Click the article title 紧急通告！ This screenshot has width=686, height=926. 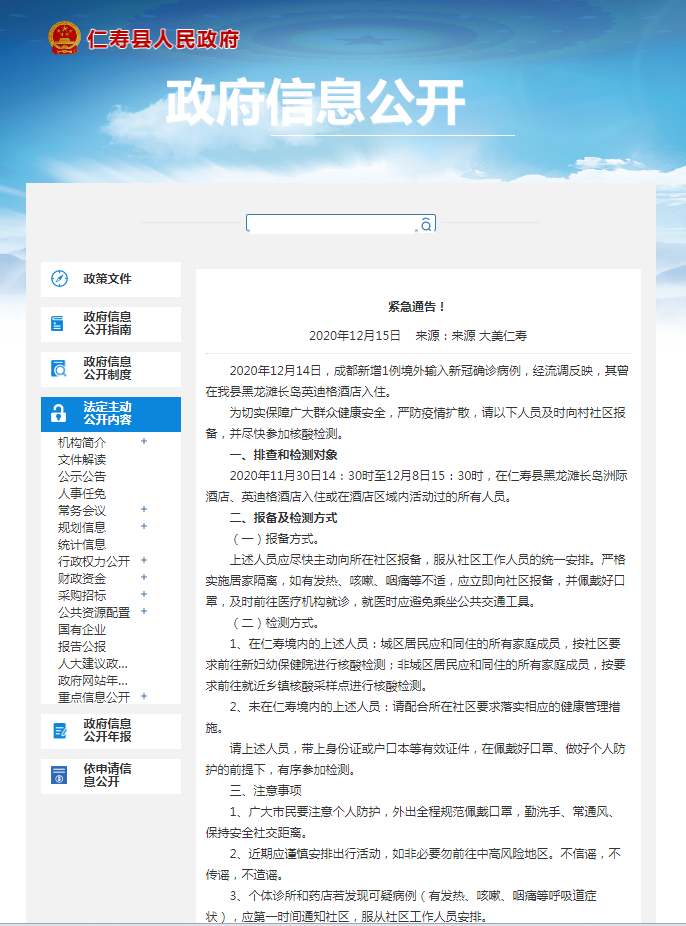coord(417,307)
